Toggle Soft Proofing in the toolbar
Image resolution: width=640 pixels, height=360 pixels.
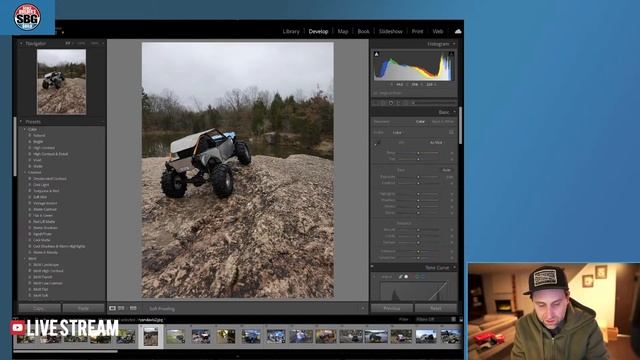pos(162,309)
